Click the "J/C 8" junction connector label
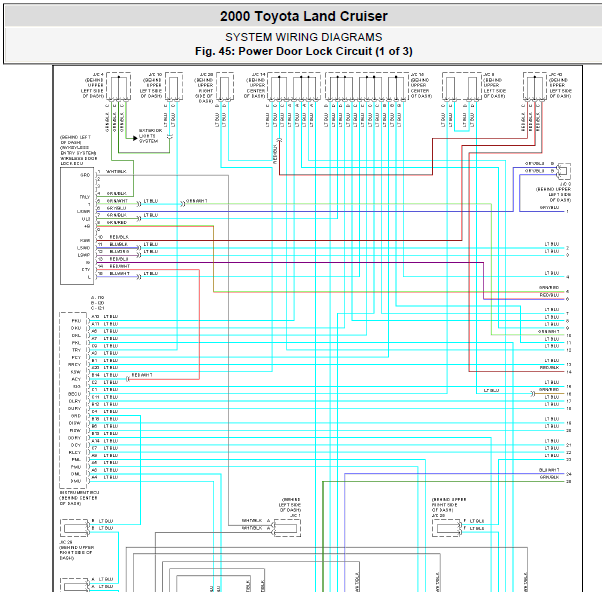The width and height of the screenshot is (602, 592). 489,74
